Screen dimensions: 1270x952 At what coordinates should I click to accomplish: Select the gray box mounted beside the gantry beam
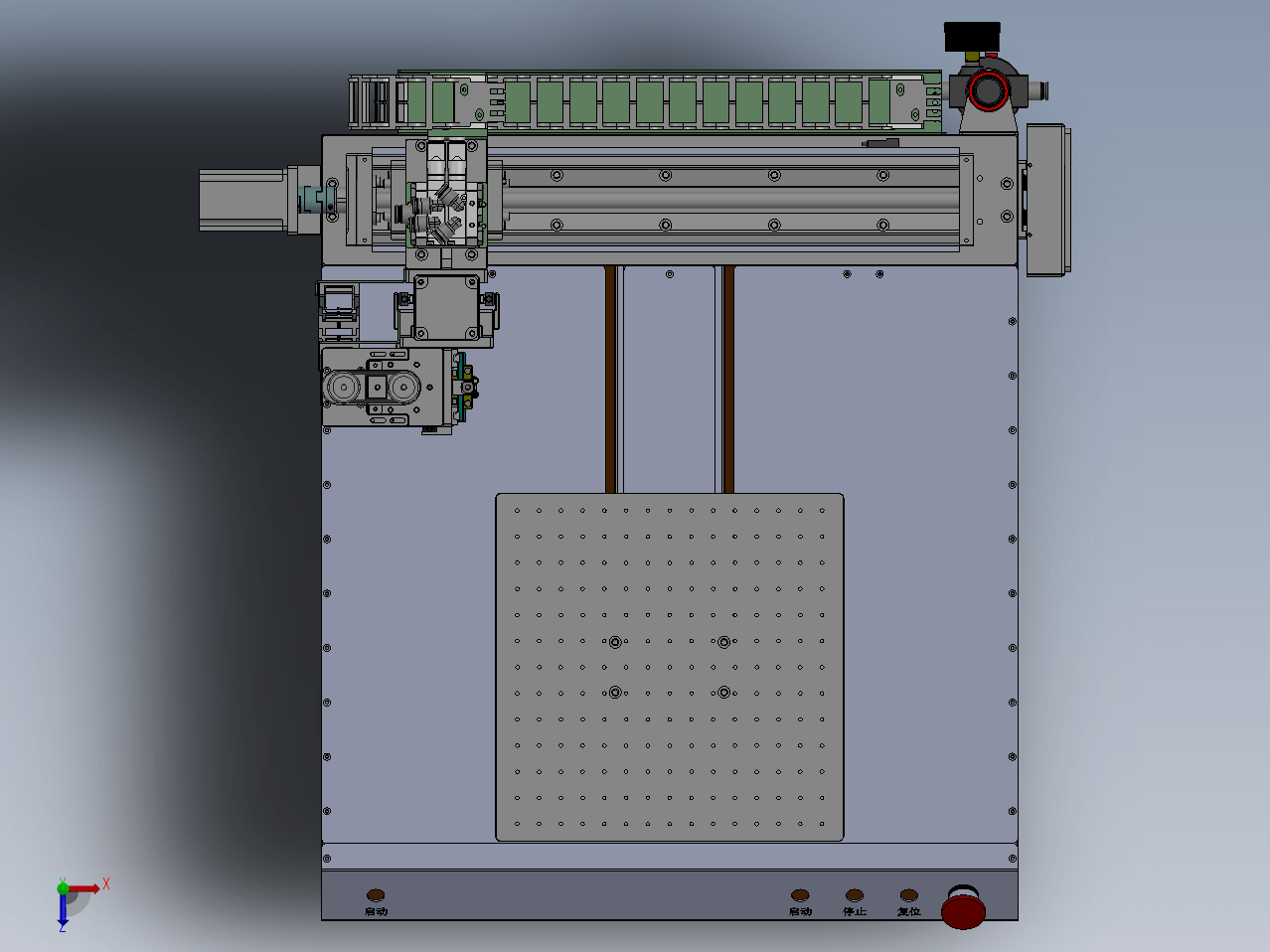[1046, 200]
